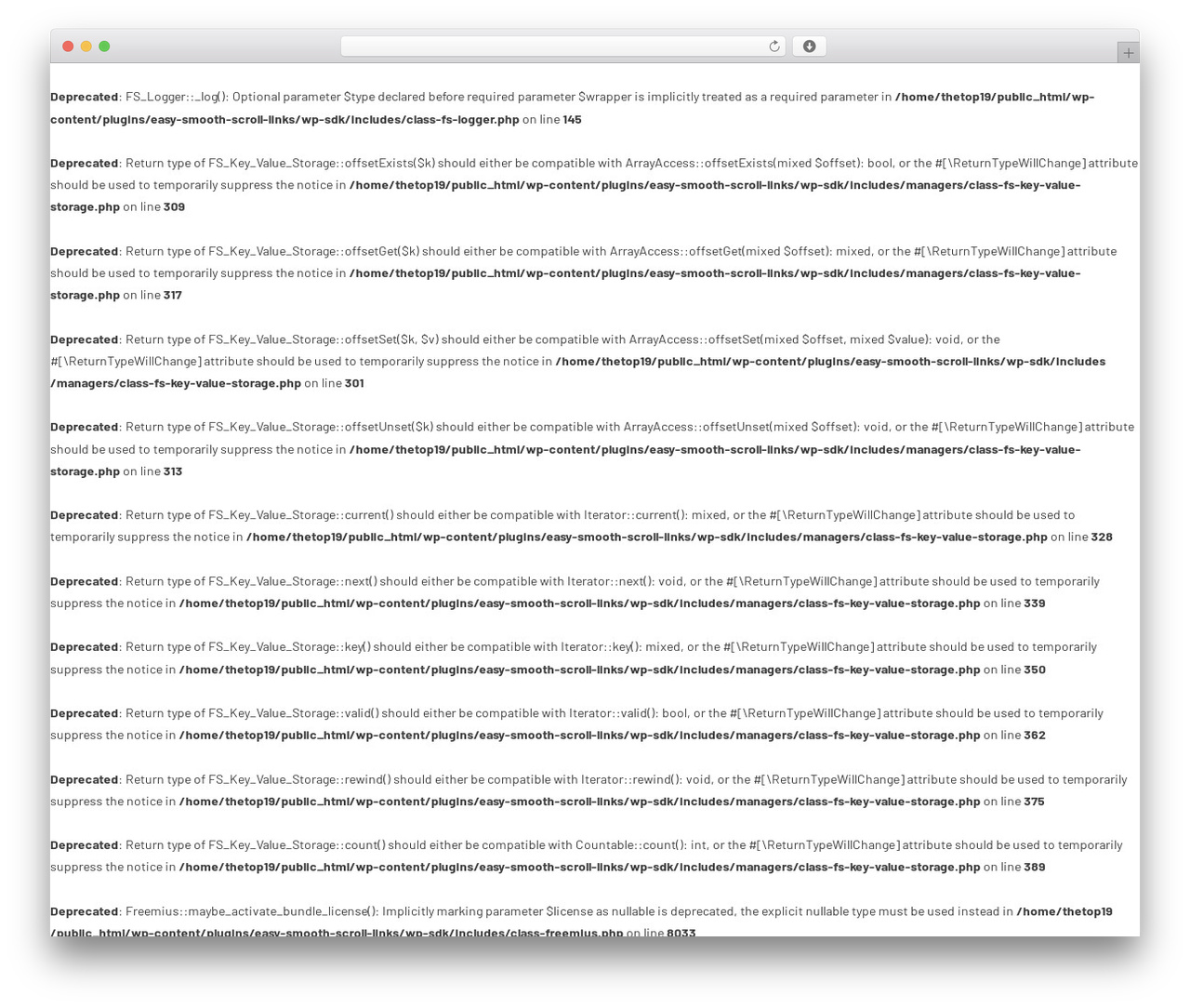The width and height of the screenshot is (1190, 1008).
Task: Add a new tab with plus button
Action: [1128, 53]
